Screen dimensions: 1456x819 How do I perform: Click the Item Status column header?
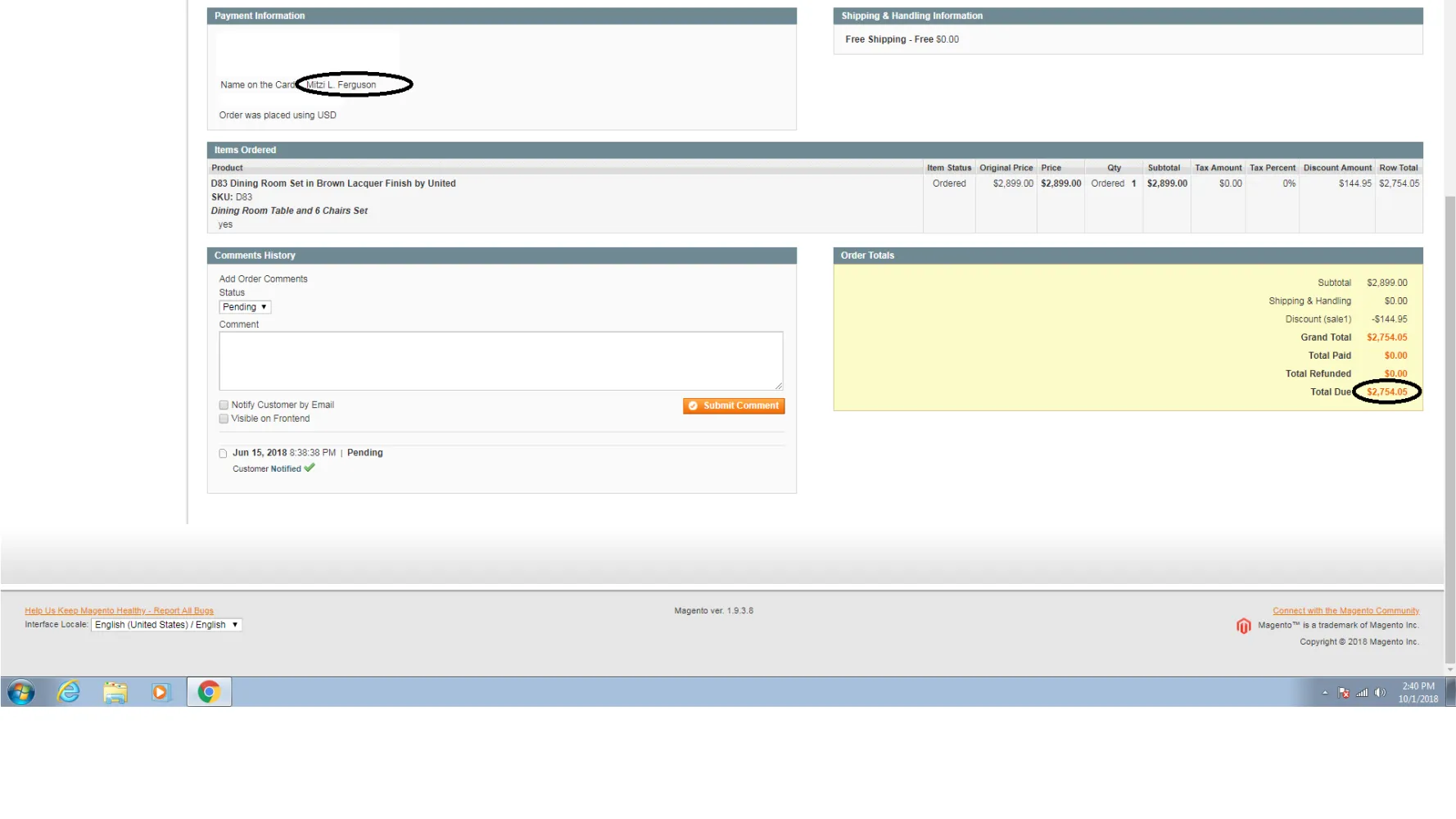(949, 168)
